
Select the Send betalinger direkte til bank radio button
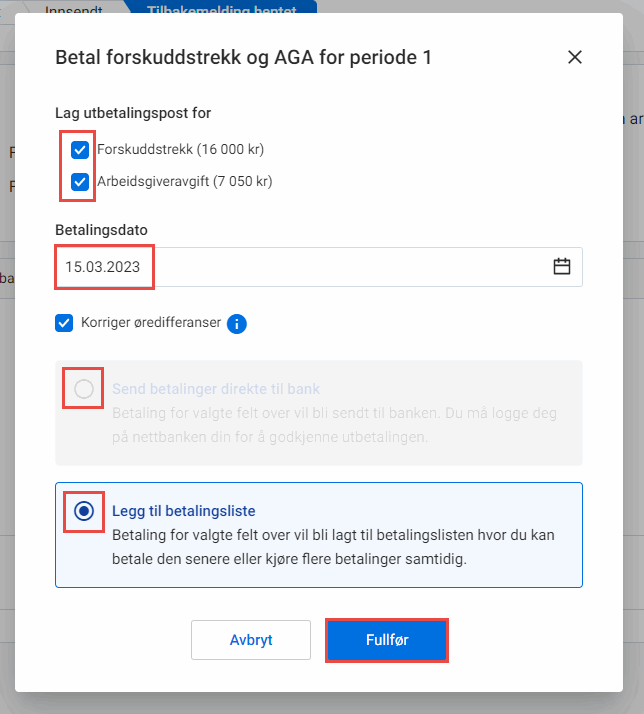tap(84, 389)
